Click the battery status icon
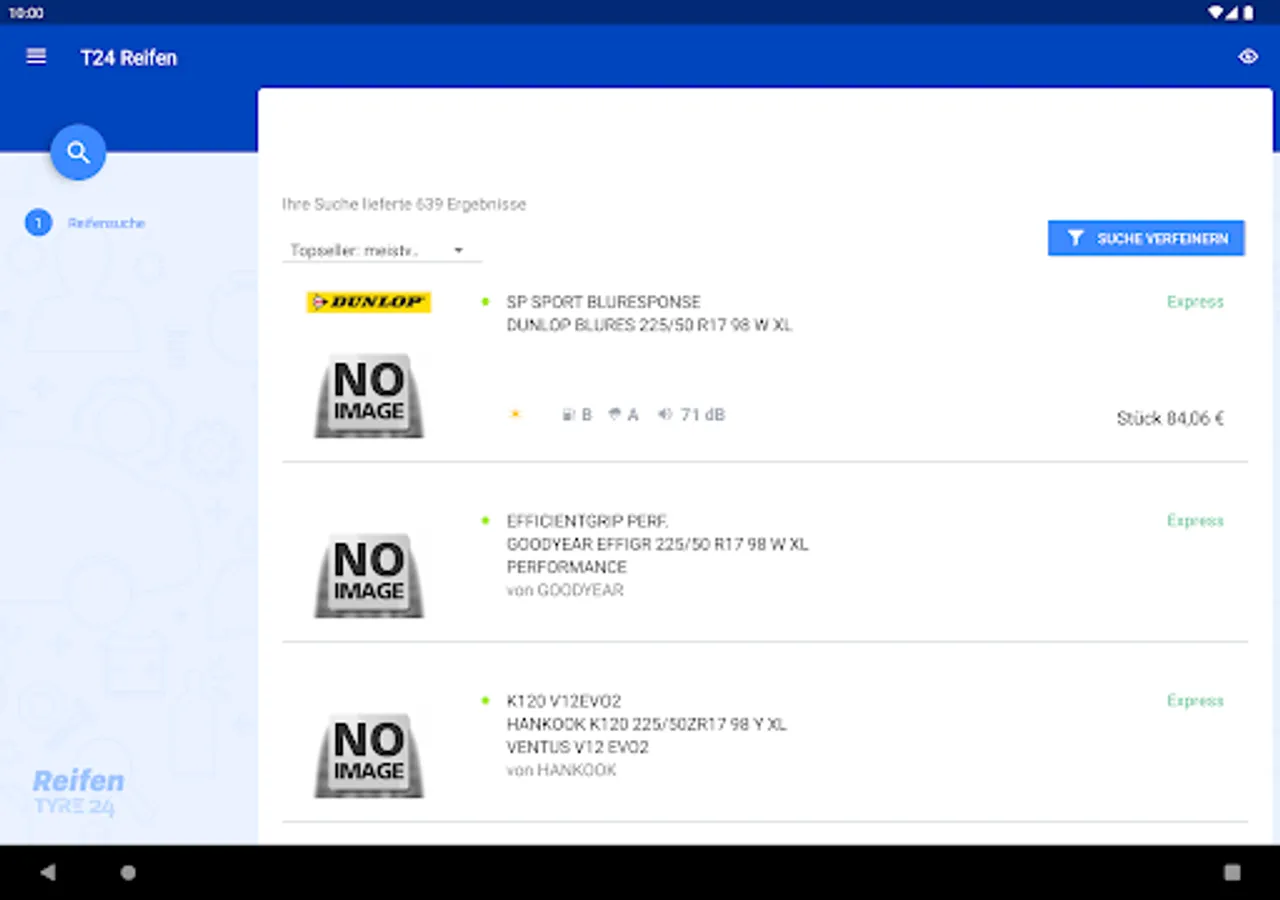The width and height of the screenshot is (1280, 900). [x=1249, y=13]
